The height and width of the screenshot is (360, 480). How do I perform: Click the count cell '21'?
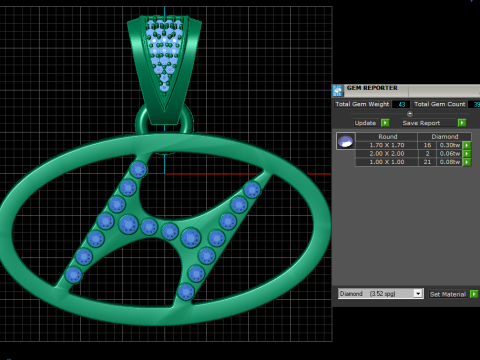point(427,162)
